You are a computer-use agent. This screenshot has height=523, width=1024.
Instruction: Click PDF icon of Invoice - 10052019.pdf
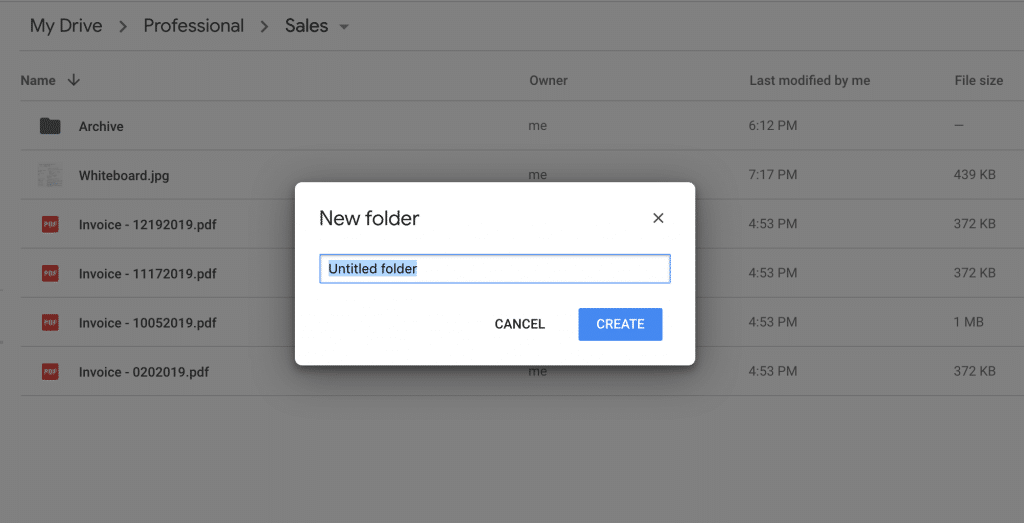pos(50,322)
